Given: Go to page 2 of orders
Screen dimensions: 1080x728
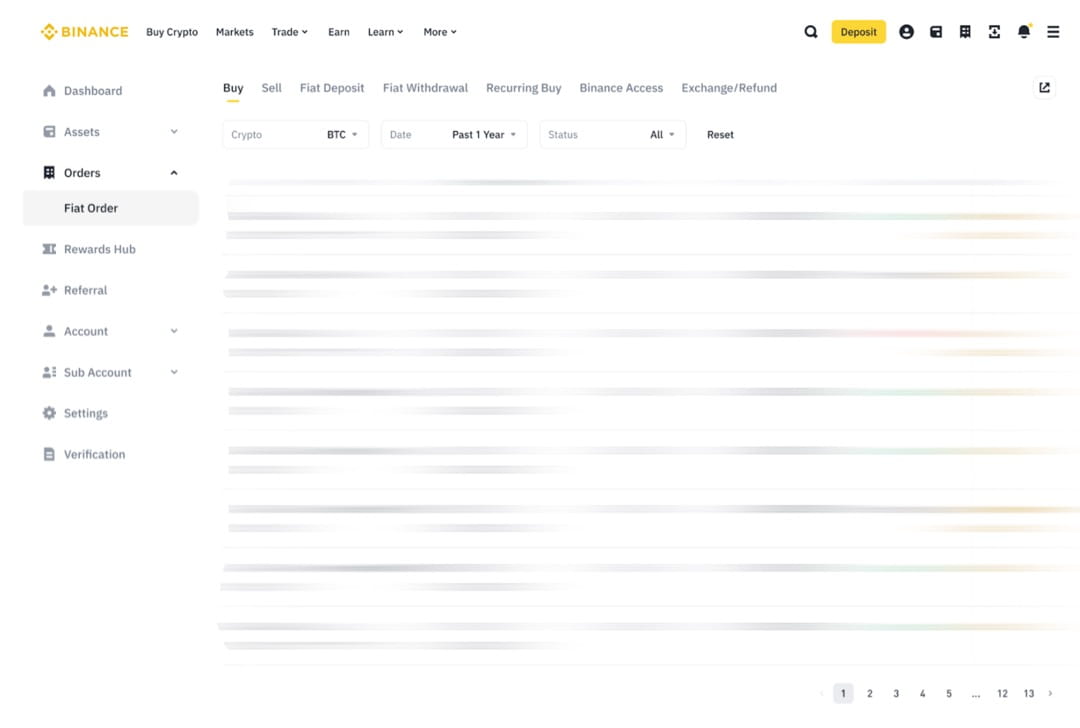Looking at the screenshot, I should [870, 693].
